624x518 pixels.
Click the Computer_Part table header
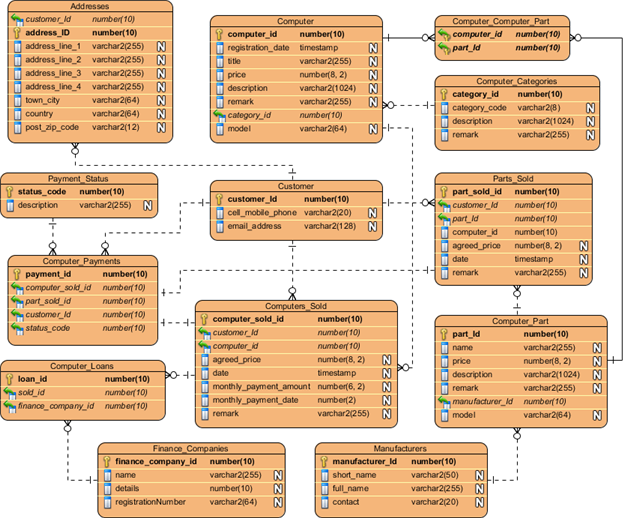(520, 321)
